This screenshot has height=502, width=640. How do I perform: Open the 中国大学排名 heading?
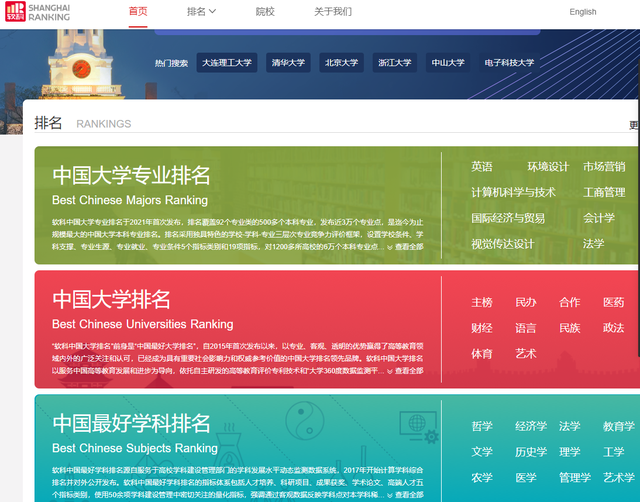click(111, 300)
